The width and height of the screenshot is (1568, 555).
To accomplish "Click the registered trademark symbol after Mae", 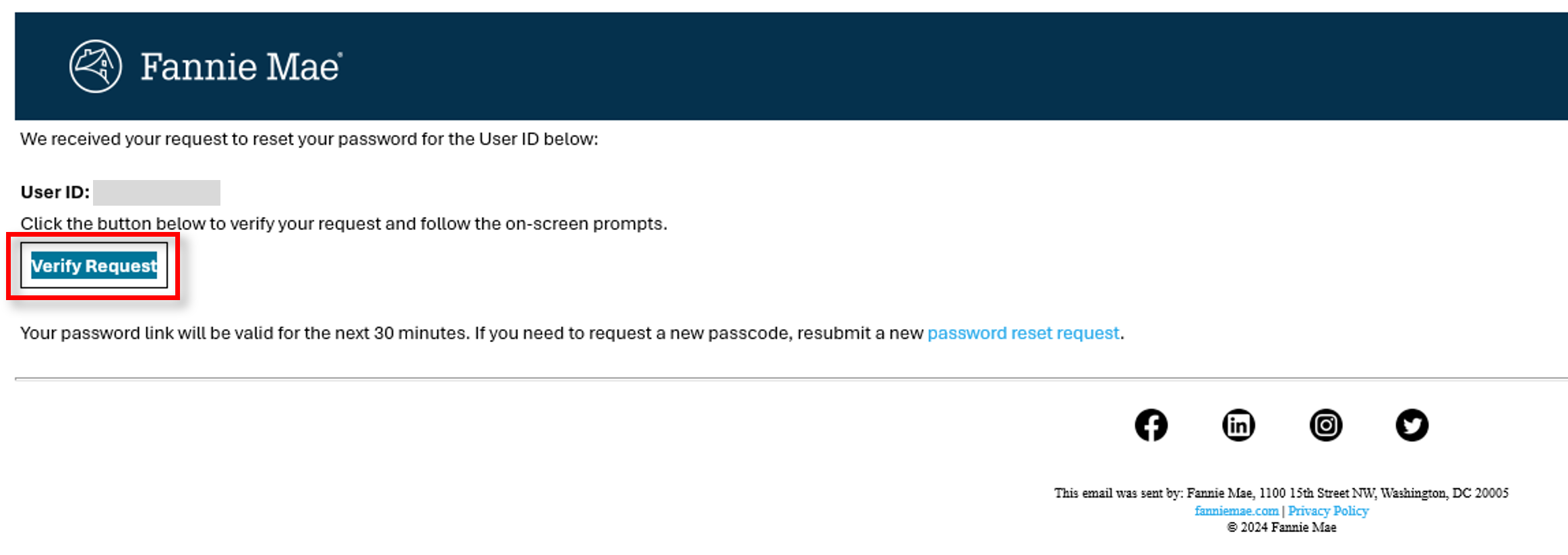I will pyautogui.click(x=340, y=55).
